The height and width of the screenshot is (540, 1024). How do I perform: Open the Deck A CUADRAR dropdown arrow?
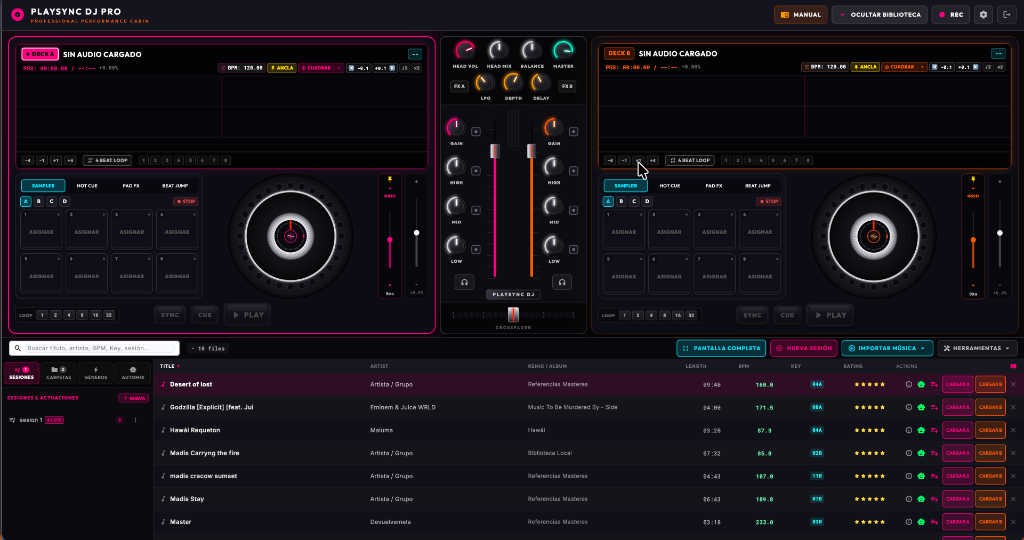pyautogui.click(x=339, y=68)
